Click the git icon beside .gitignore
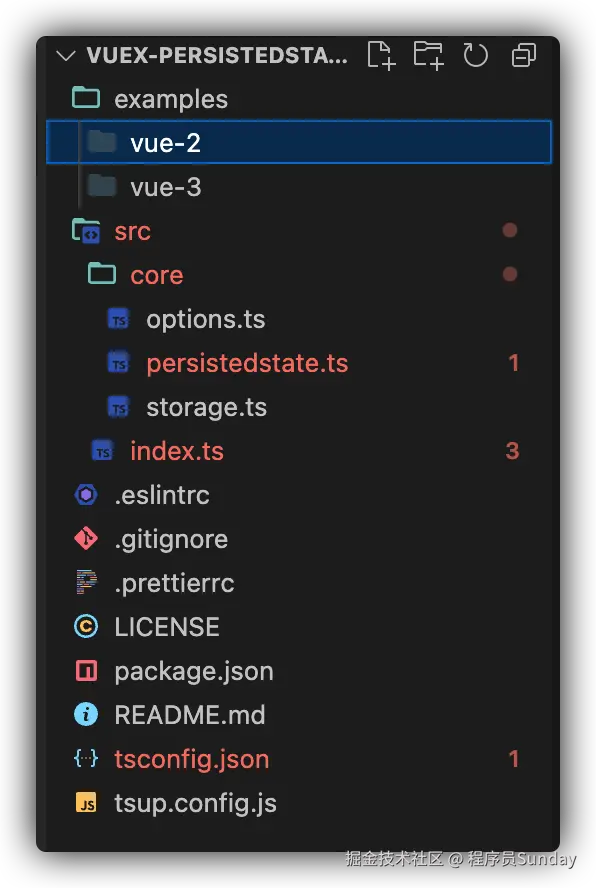Screen dimensions: 596x888 [86, 539]
